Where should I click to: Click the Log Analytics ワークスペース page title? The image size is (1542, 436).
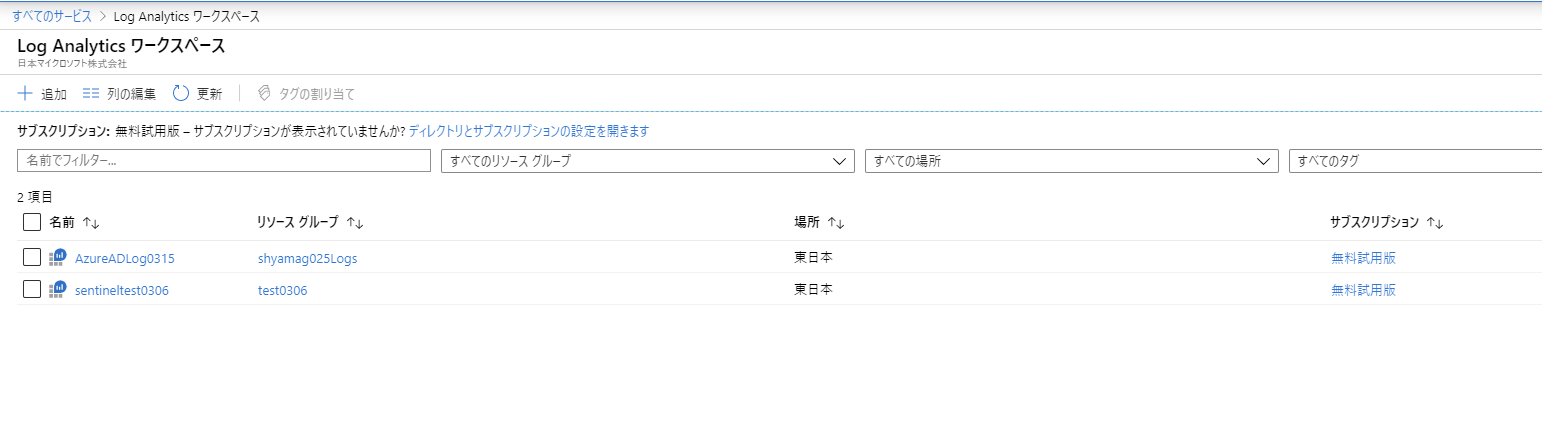121,46
